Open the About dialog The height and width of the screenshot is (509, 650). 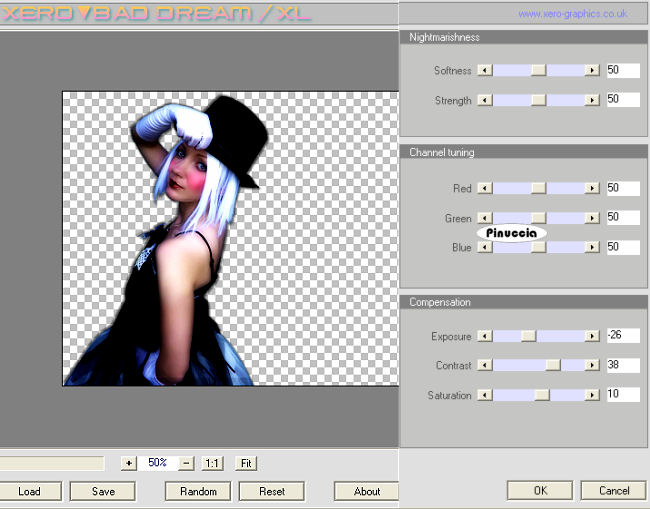366,491
